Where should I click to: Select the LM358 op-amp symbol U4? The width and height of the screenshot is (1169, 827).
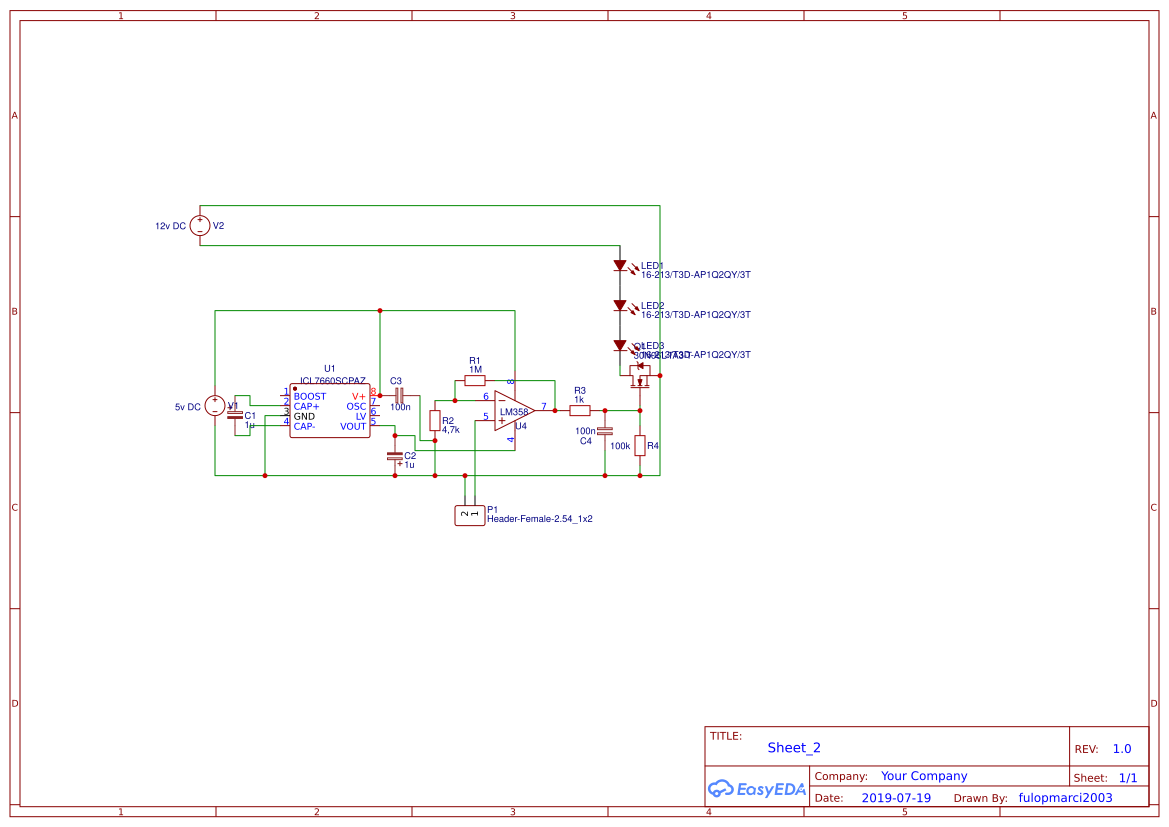point(510,410)
